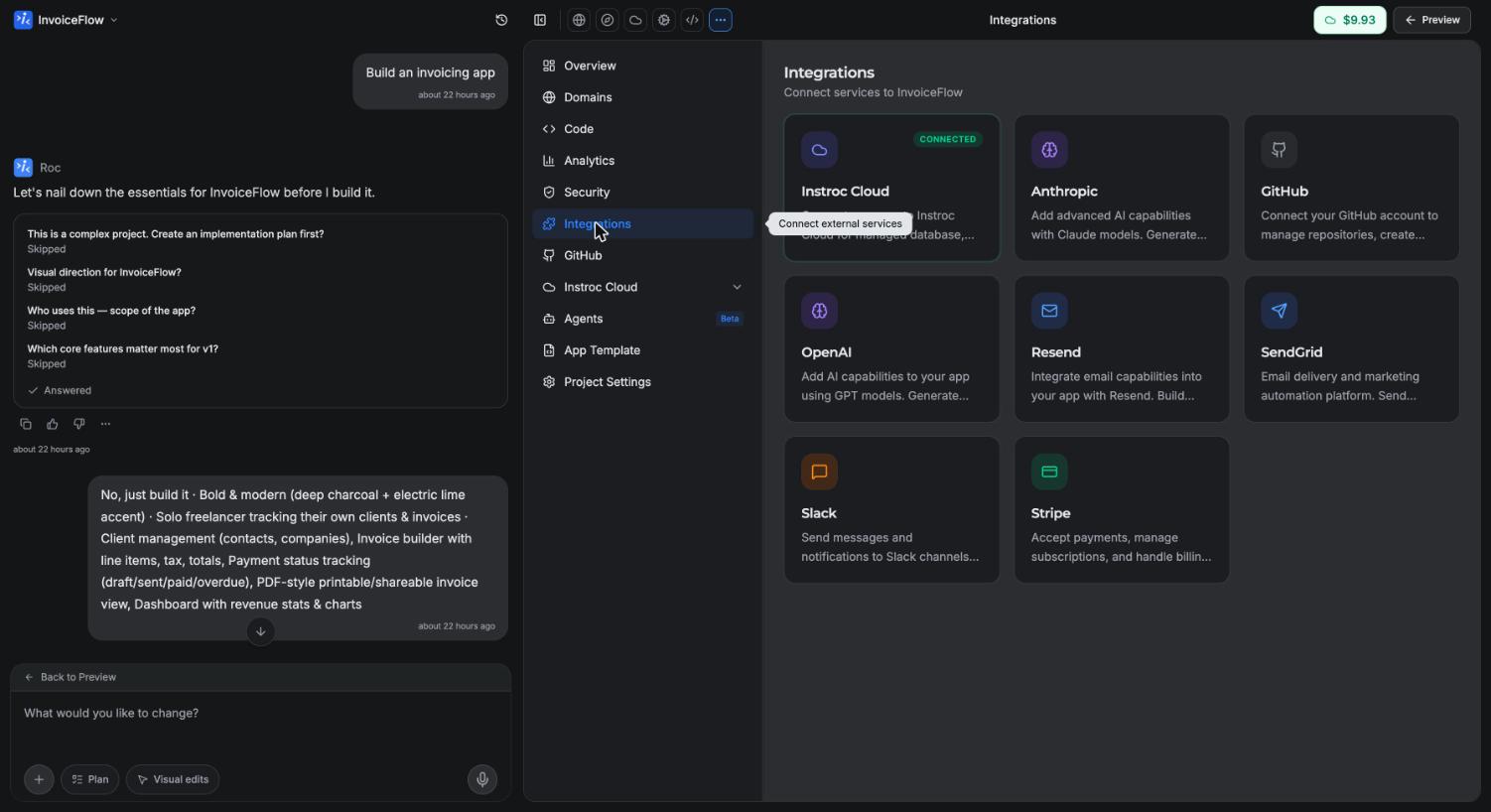1491x812 pixels.
Task: Click the Stripe card icon
Action: [x=1049, y=472]
